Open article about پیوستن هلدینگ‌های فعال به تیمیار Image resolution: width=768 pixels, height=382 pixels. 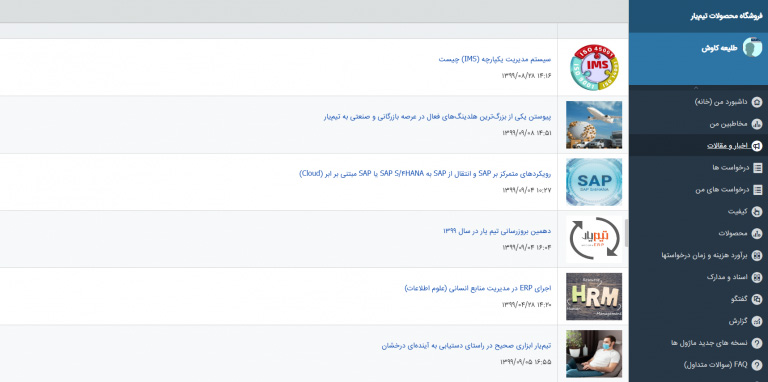[x=437, y=117]
